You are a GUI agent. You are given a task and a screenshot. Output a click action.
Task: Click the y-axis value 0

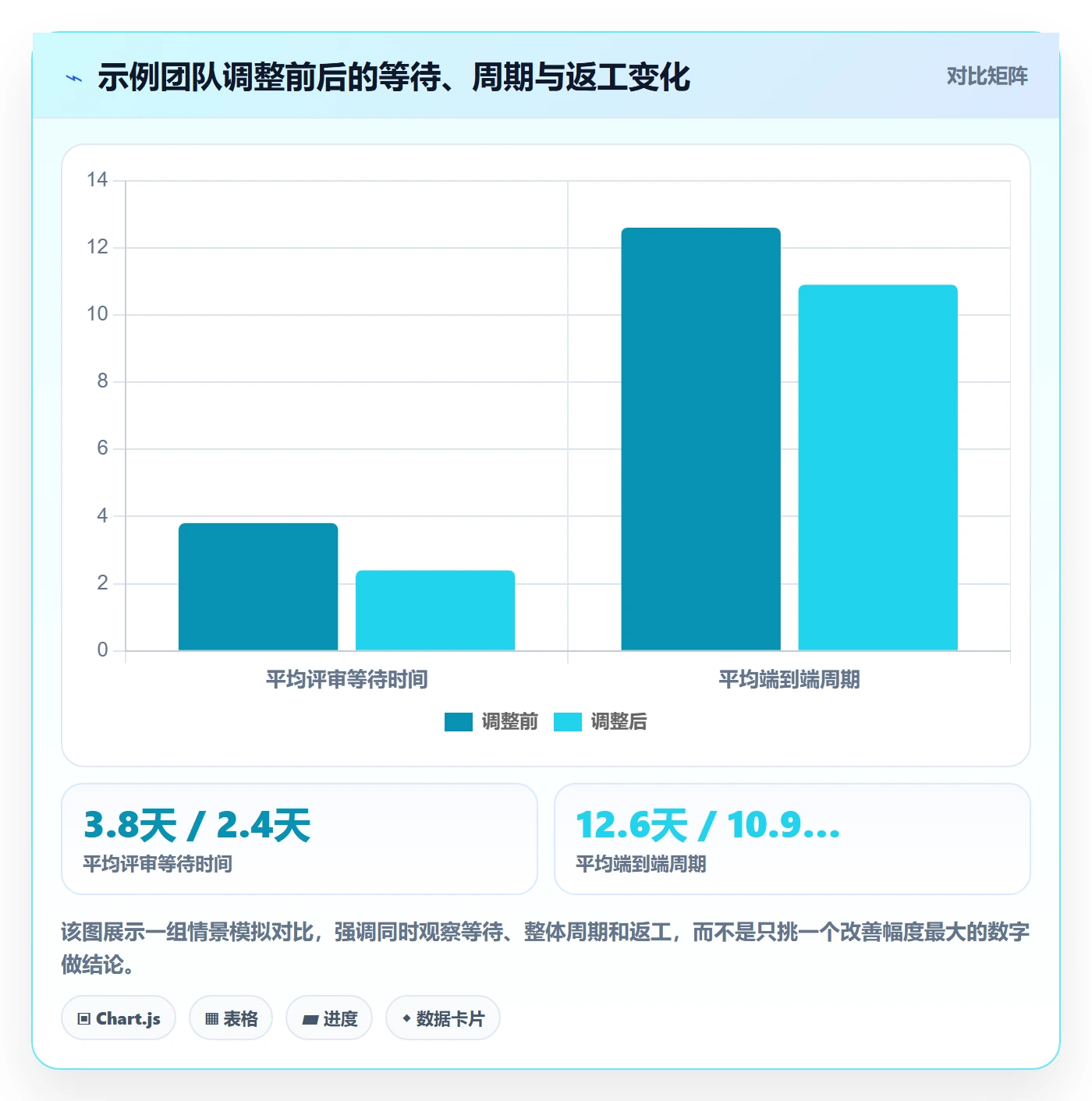pyautogui.click(x=102, y=650)
